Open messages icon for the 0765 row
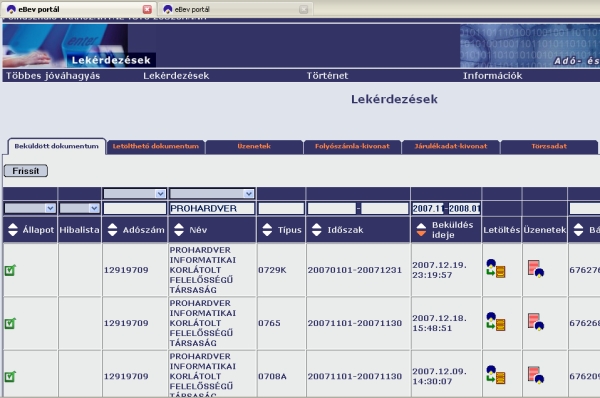This screenshot has width=600, height=398. tap(536, 321)
